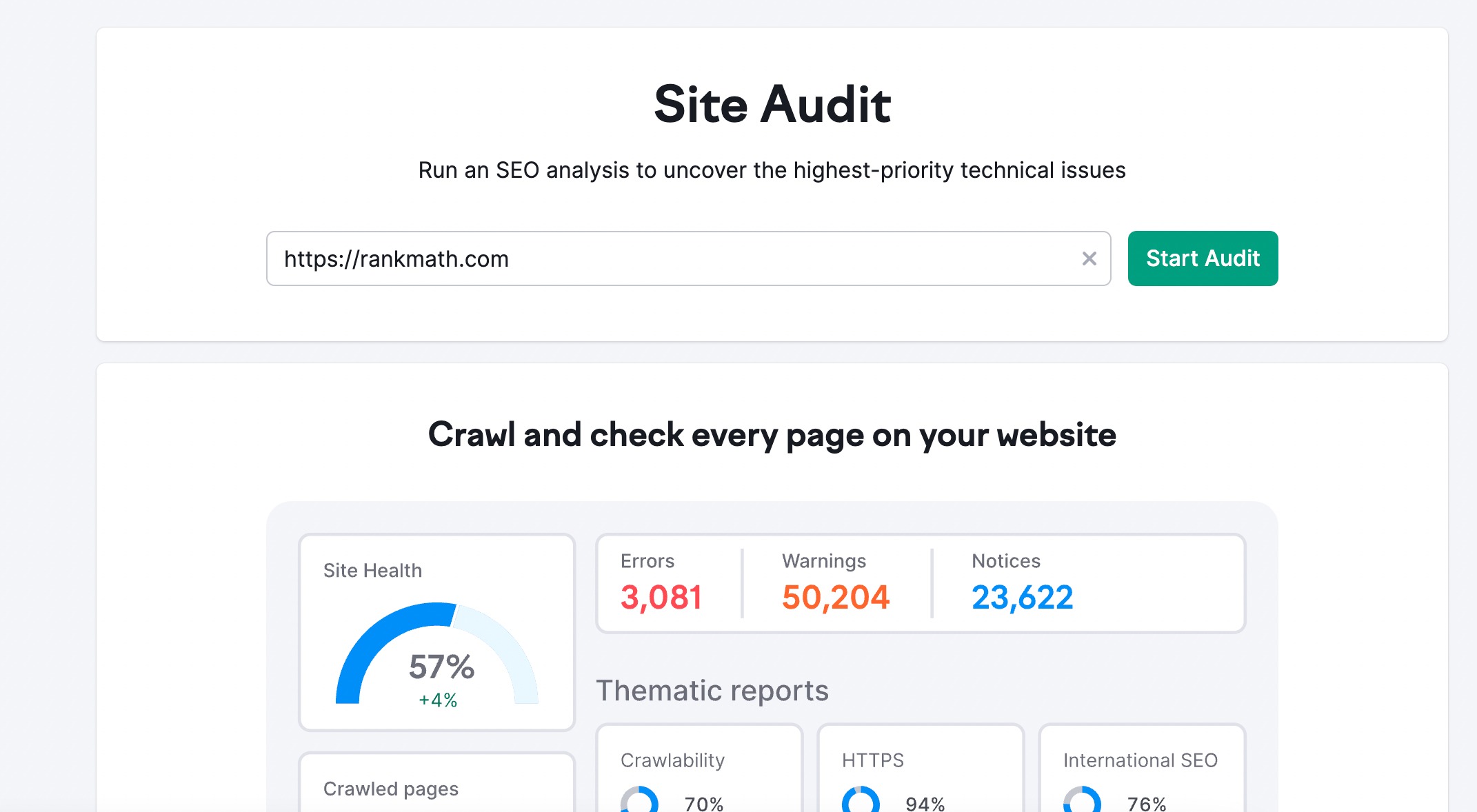Click the 'Crawl and check every page' heading
This screenshot has height=812, width=1477.
(772, 435)
